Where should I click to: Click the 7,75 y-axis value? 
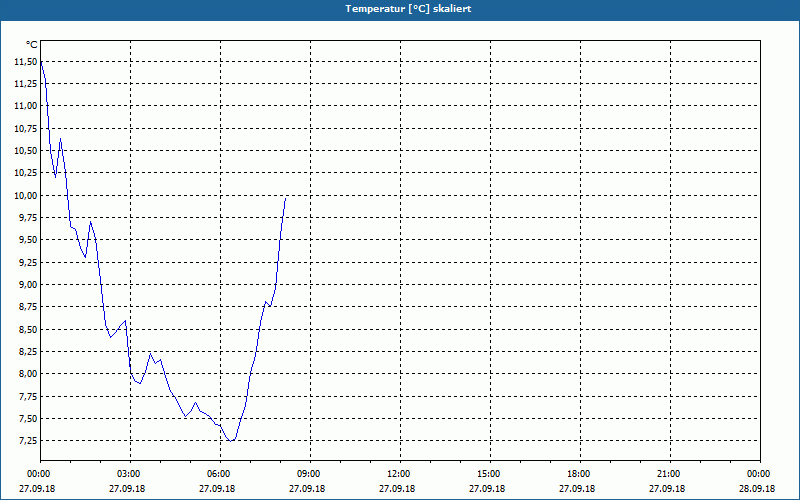[28, 396]
